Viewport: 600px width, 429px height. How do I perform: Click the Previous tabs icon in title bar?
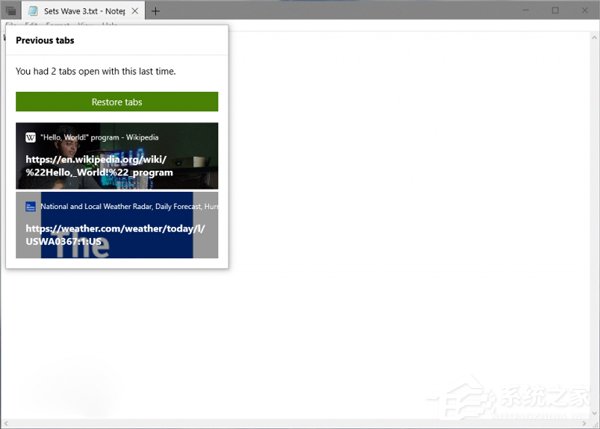pos(11,11)
